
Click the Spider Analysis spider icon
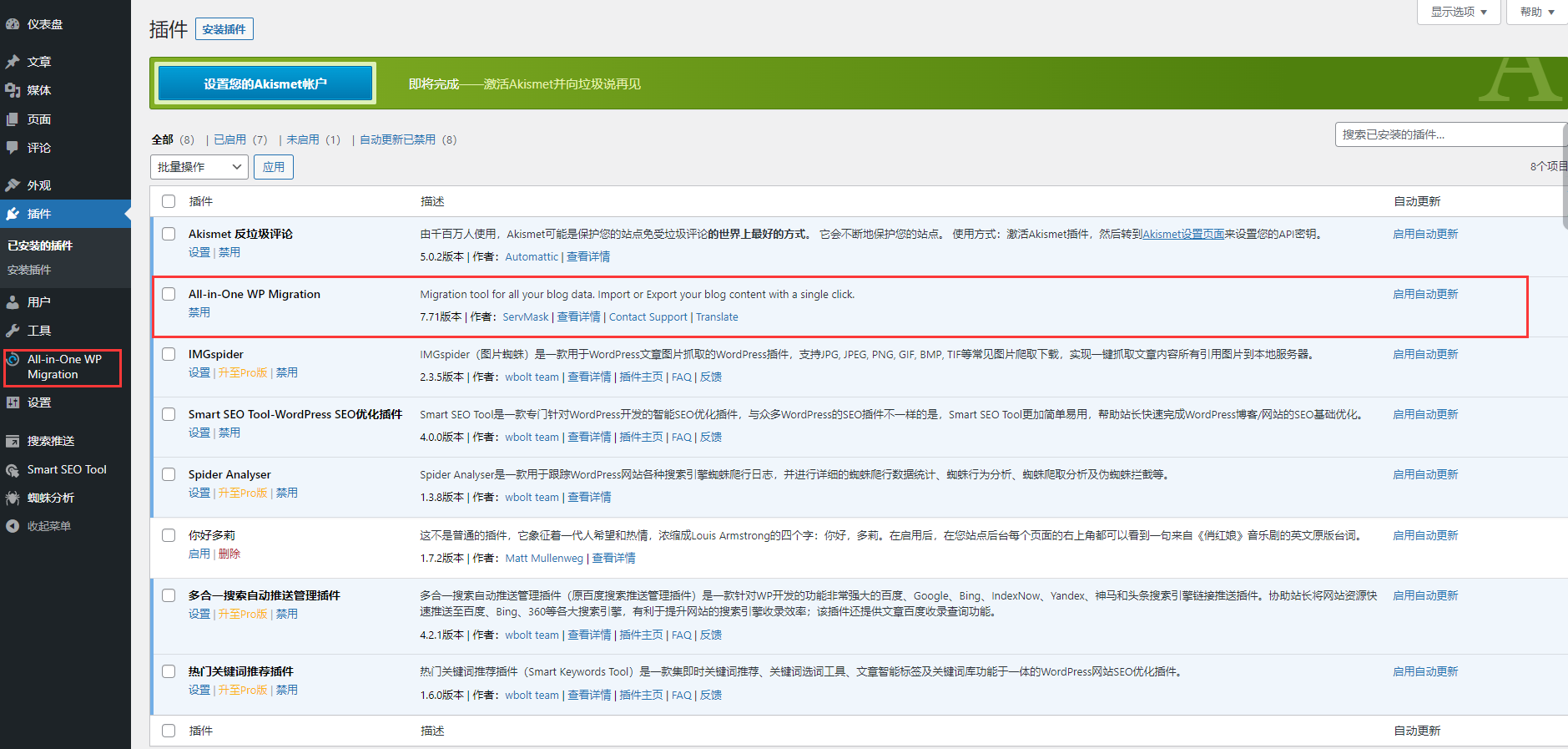tap(13, 498)
